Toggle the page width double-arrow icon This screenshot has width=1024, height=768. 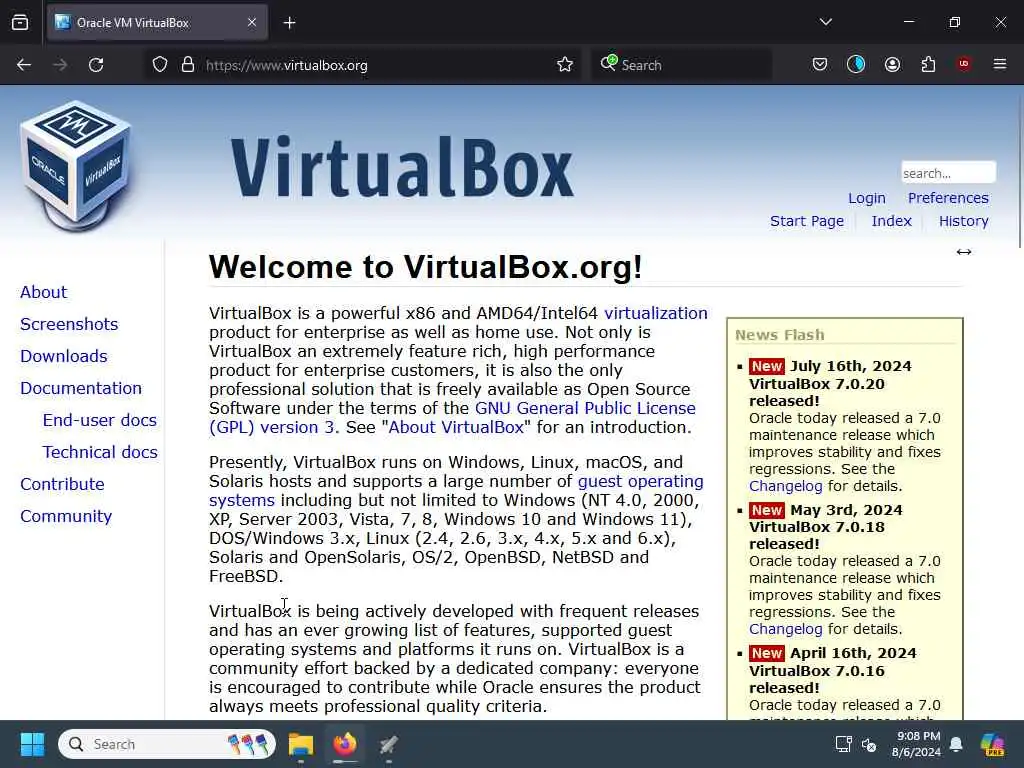[x=963, y=252]
